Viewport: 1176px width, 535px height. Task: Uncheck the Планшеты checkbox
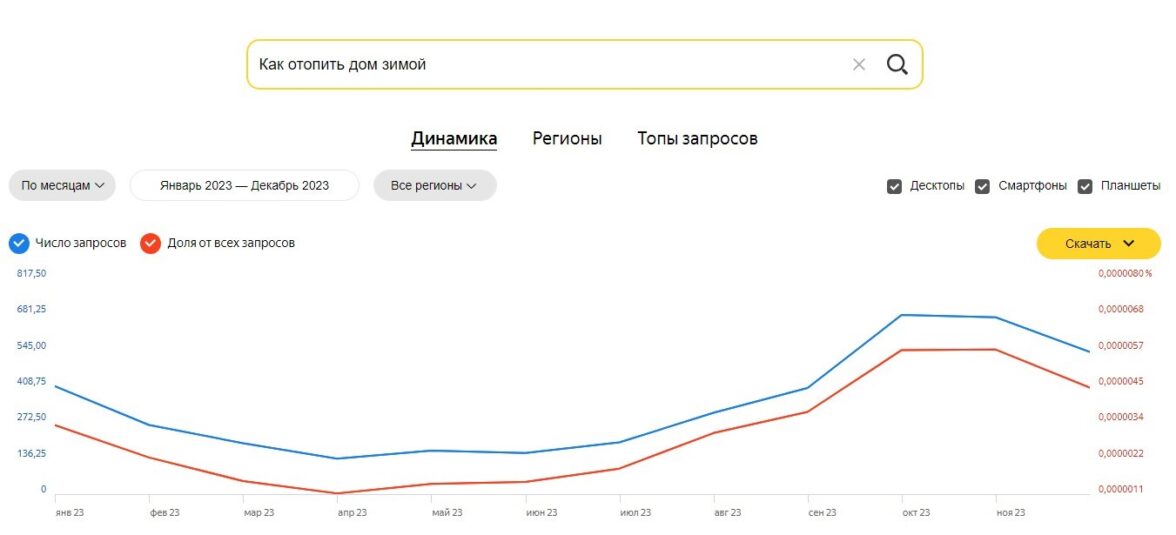coord(1085,186)
